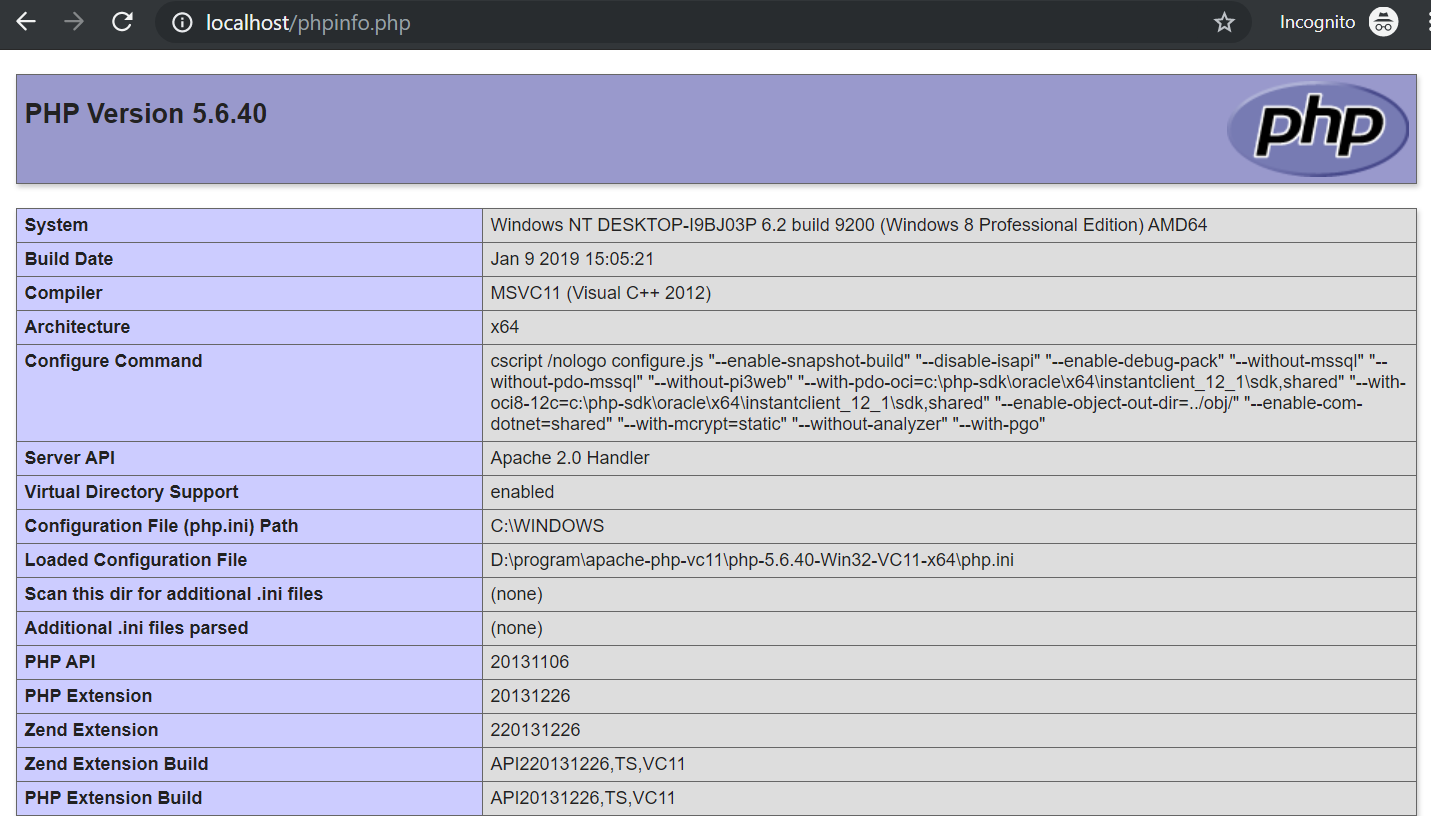Click the Configure Command cell contents

[900, 390]
